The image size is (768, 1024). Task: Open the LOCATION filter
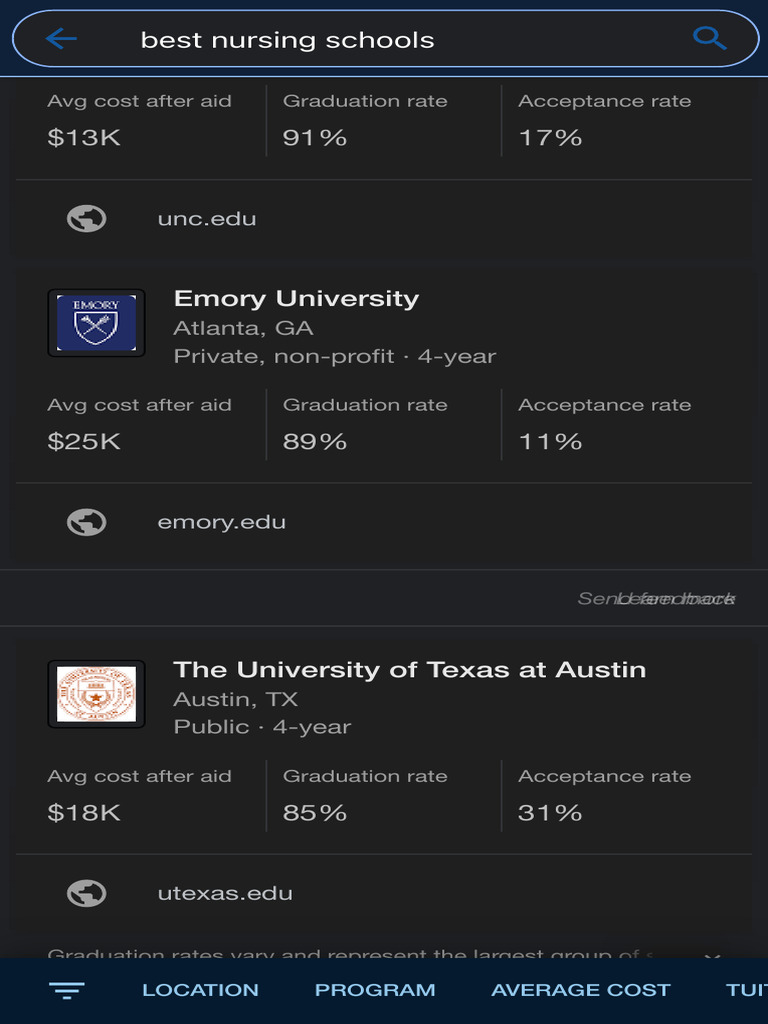click(x=200, y=990)
